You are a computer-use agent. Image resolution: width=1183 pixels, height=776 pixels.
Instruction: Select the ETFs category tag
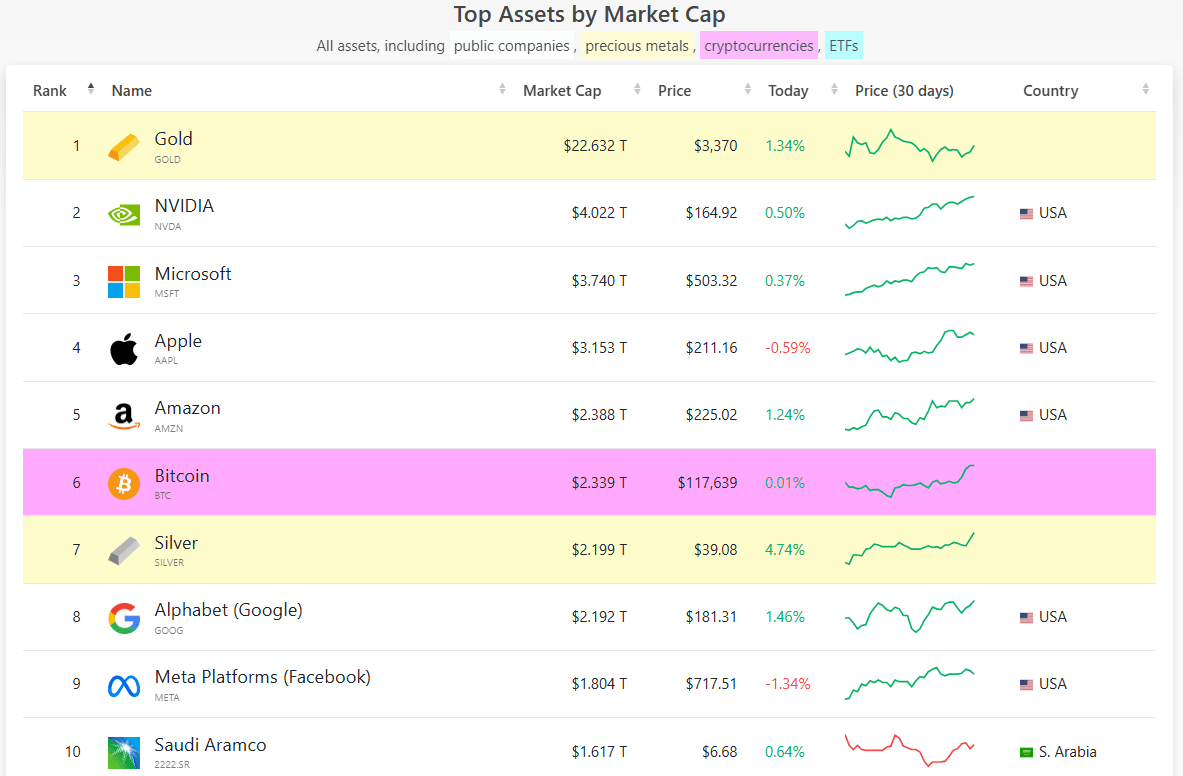tap(843, 46)
